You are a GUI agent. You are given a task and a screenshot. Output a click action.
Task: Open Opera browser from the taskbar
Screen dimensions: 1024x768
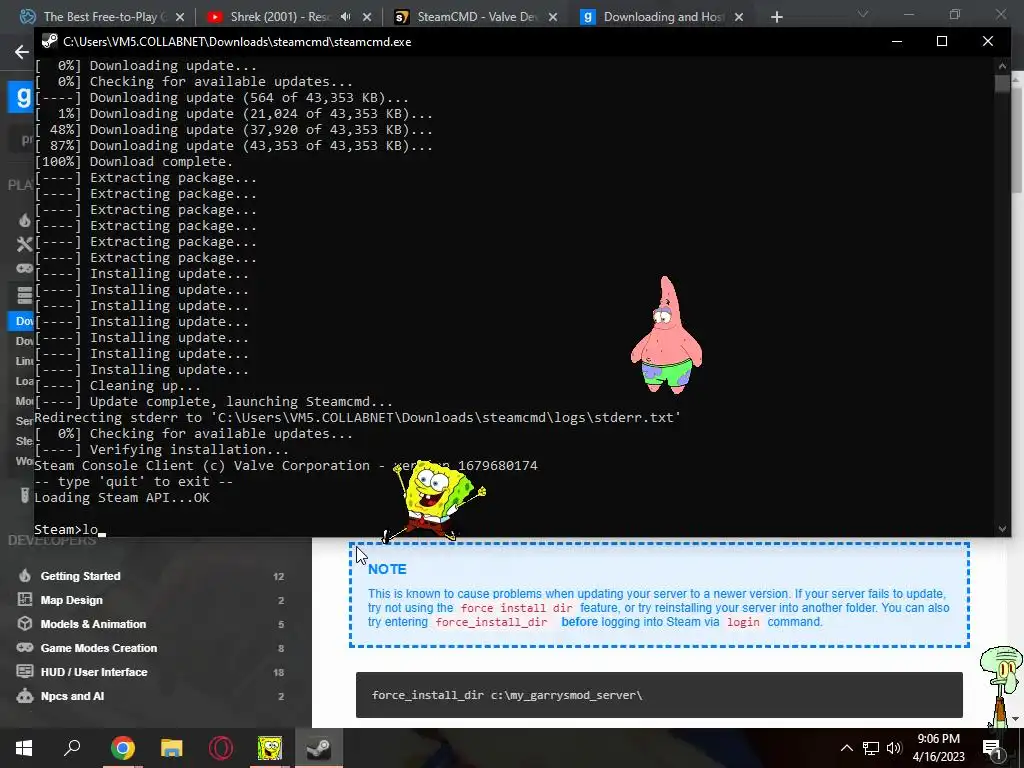point(221,748)
